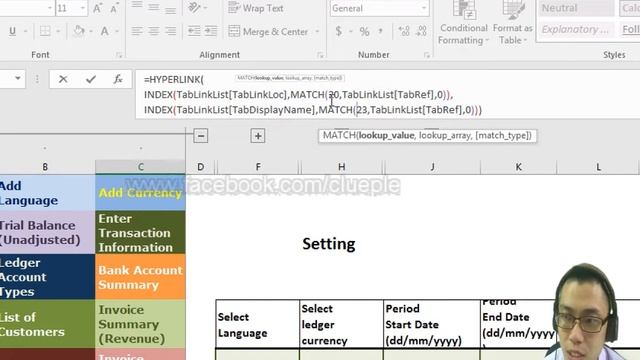
Task: Open Ledger Account Types cell
Action: (47, 277)
